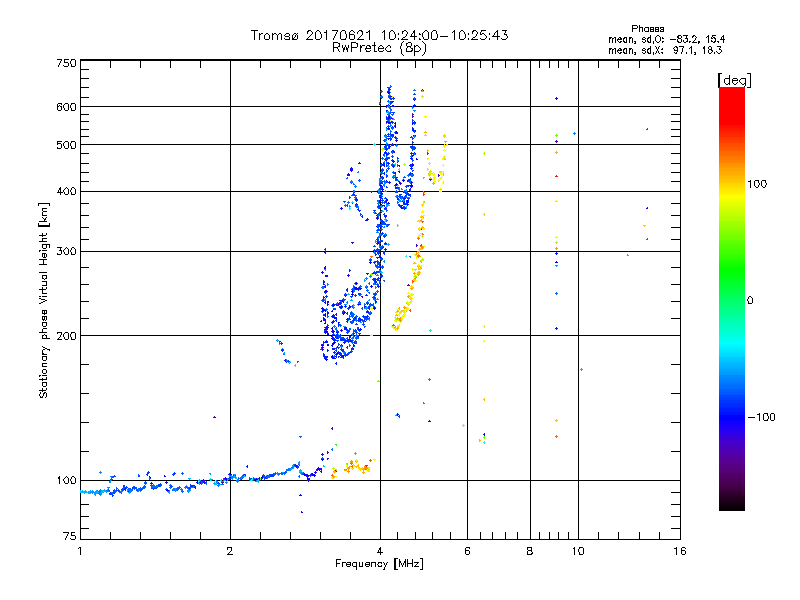The width and height of the screenshot is (800, 600).
Task: Click the plot title starting with Tromsø
Action: point(379,35)
